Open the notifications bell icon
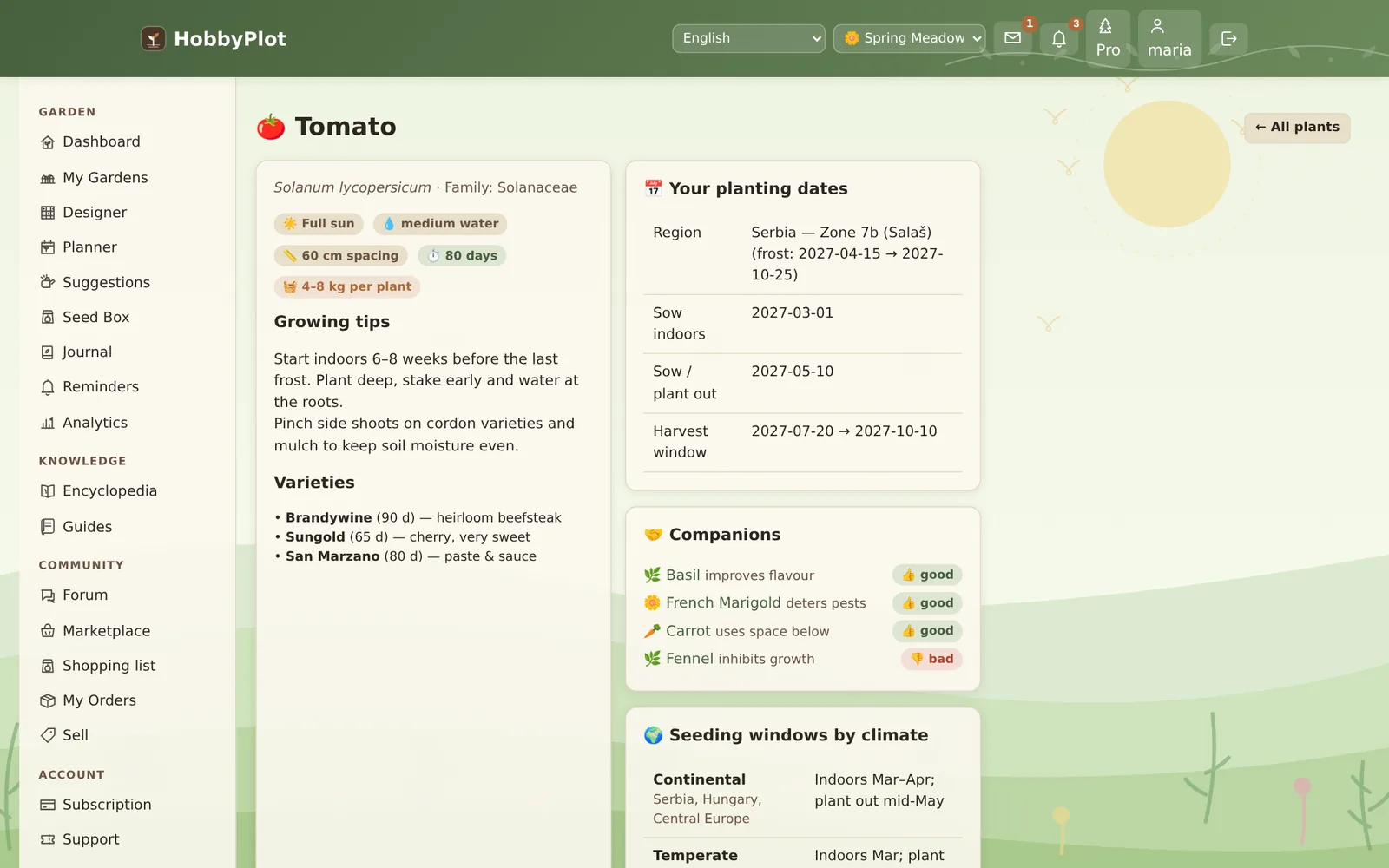Image resolution: width=1389 pixels, height=868 pixels. click(1059, 38)
